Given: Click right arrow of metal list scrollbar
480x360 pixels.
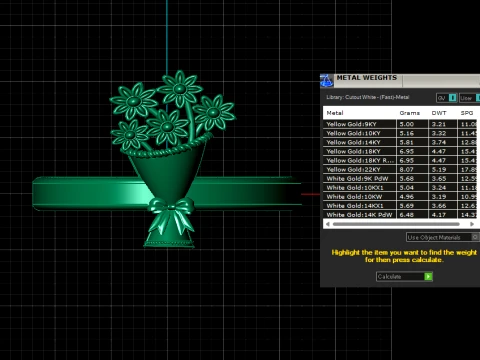Looking at the screenshot, I should coord(472,224).
